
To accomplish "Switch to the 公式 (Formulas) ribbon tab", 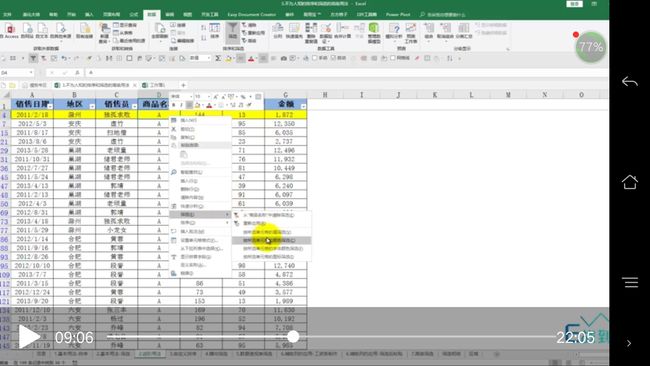I will (x=133, y=15).
